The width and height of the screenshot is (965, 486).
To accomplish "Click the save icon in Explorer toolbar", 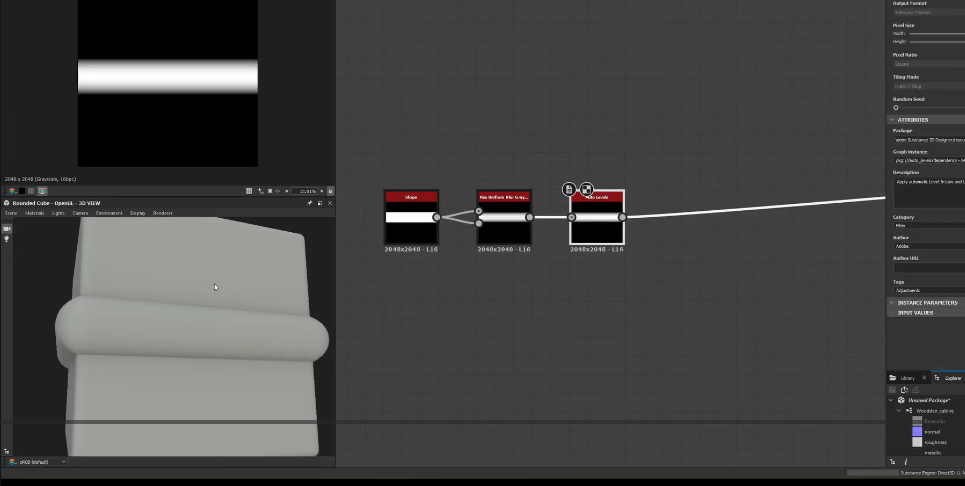I will pyautogui.click(x=892, y=389).
